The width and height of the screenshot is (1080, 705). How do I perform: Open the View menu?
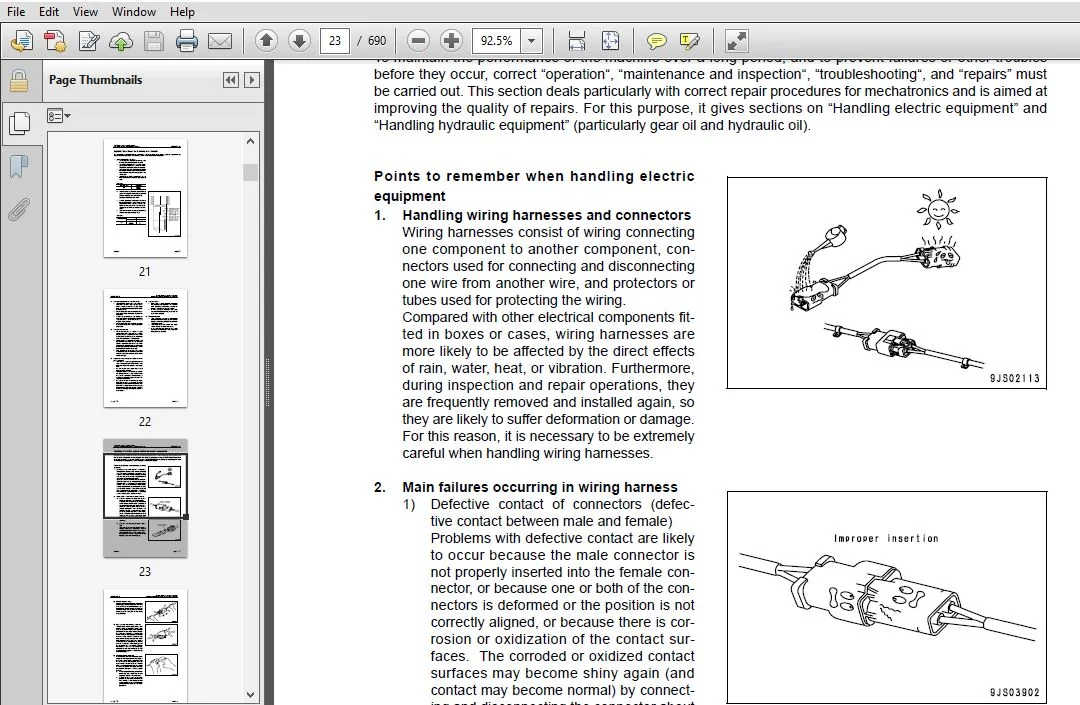point(85,12)
